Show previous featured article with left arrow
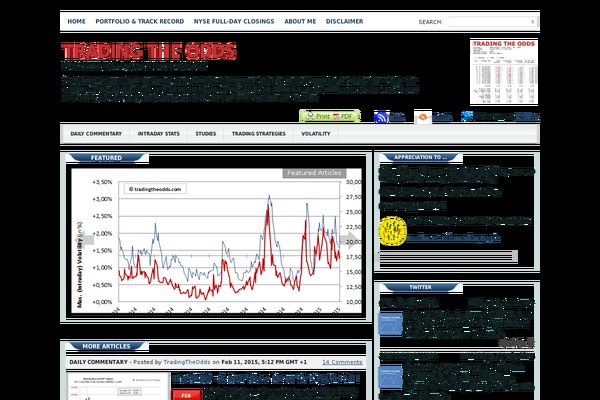The width and height of the screenshot is (600, 400). click(85, 240)
